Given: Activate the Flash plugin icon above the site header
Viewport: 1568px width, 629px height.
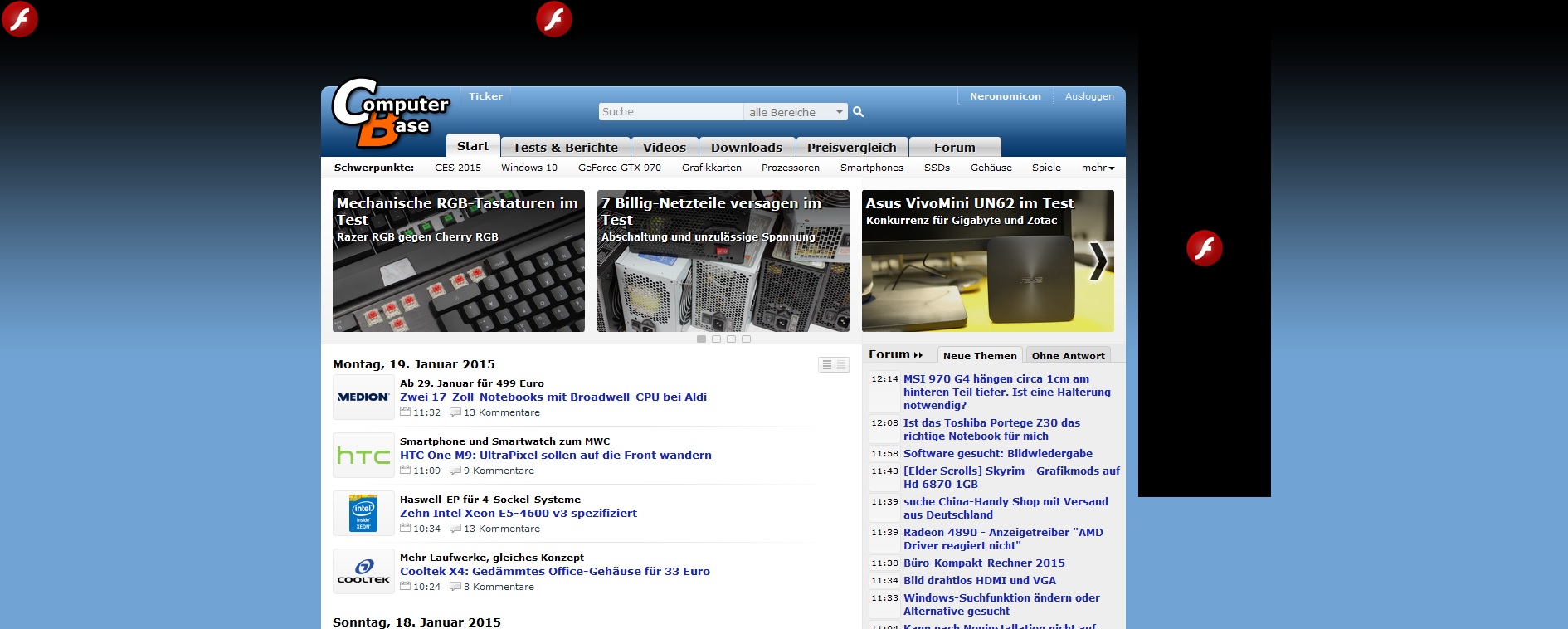Looking at the screenshot, I should click(554, 19).
